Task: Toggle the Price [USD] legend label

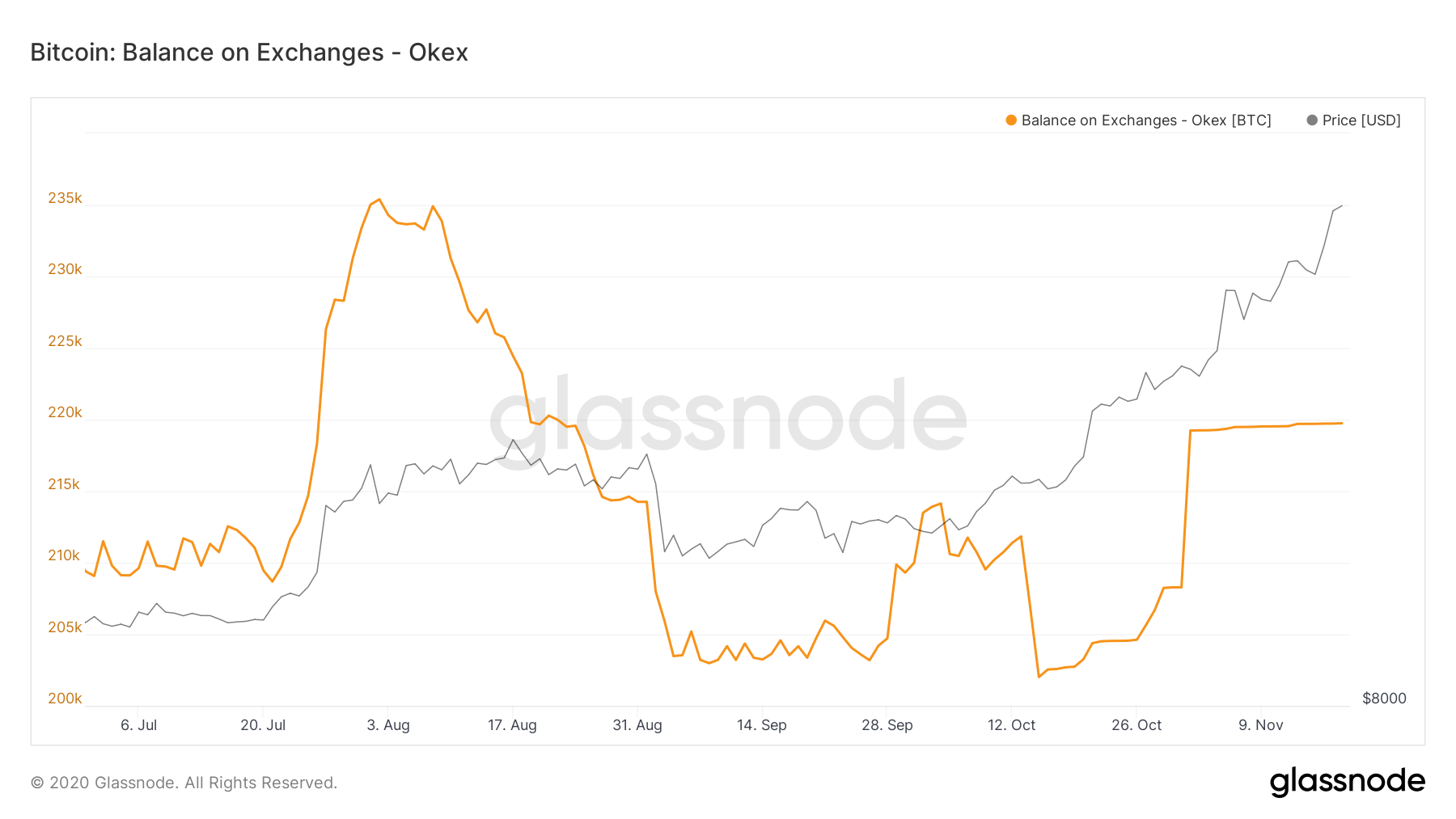Action: pyautogui.click(x=1361, y=120)
